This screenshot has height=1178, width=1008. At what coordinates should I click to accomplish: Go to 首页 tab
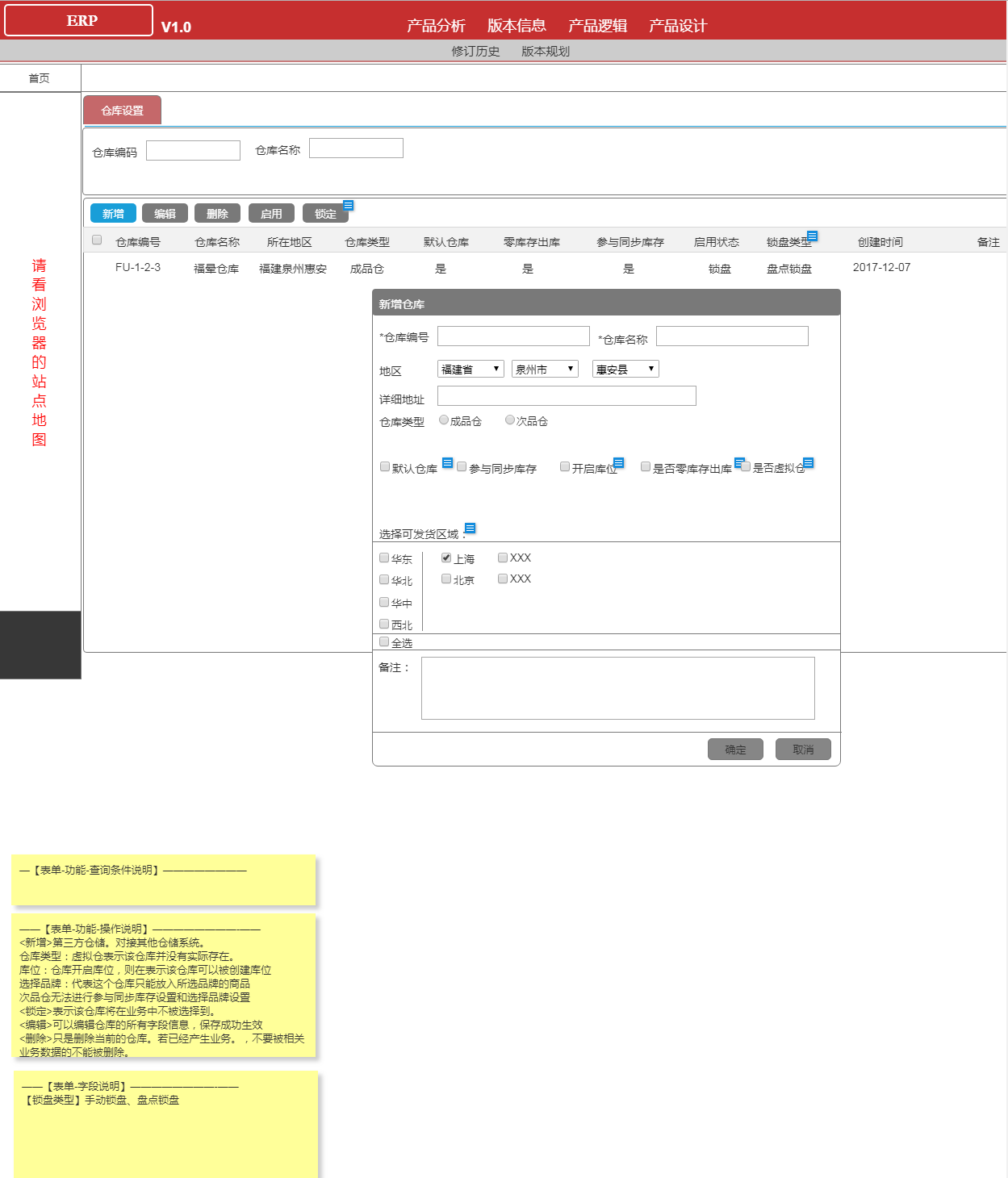(x=40, y=78)
